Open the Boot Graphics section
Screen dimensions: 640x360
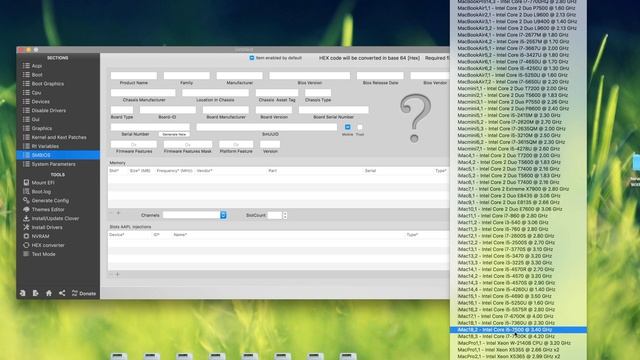[x=47, y=84]
